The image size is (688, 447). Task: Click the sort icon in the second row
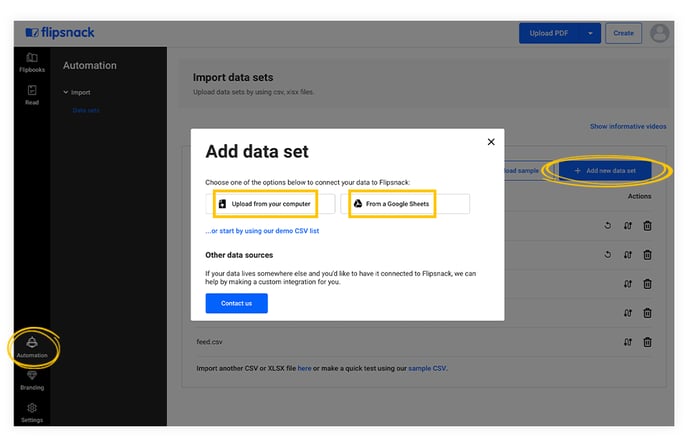click(x=628, y=254)
